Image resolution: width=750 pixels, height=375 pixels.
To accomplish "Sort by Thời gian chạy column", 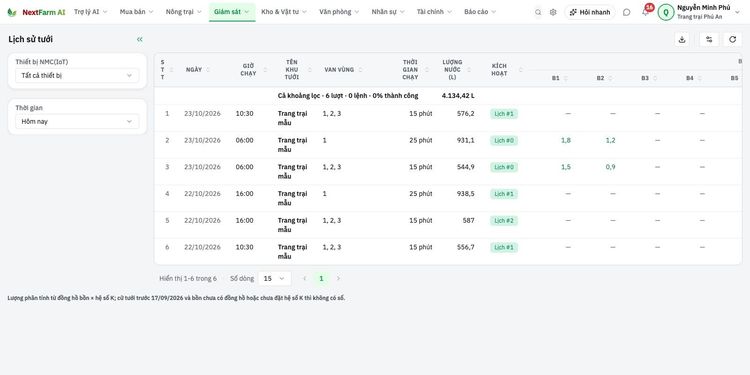I will (428, 70).
